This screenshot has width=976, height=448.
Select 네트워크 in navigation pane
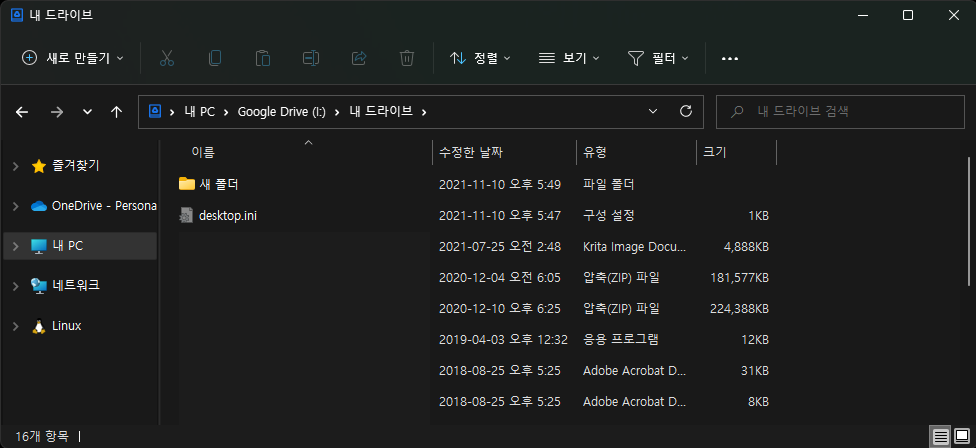pos(75,286)
